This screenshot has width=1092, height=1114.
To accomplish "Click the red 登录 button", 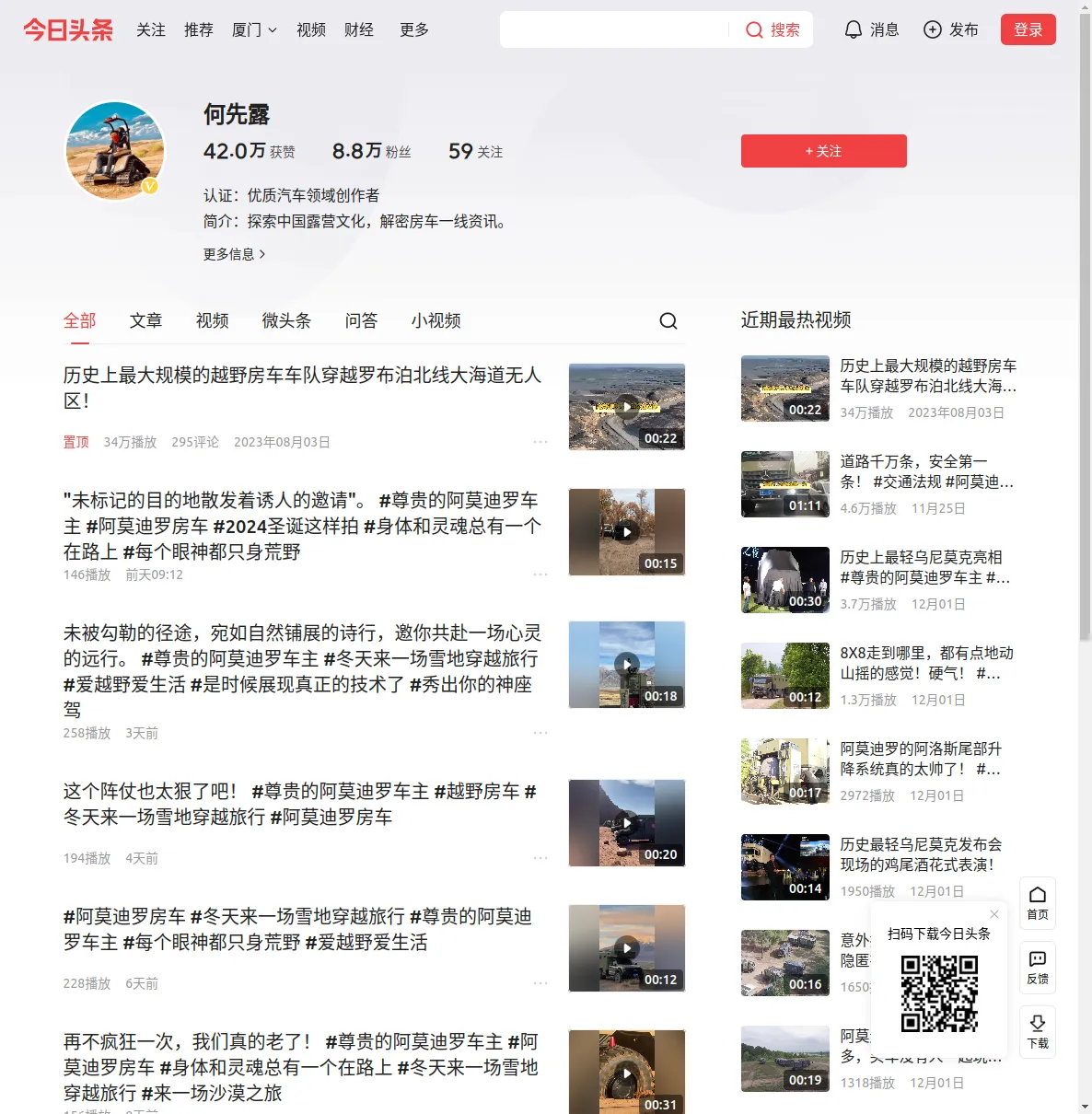I will point(1028,29).
